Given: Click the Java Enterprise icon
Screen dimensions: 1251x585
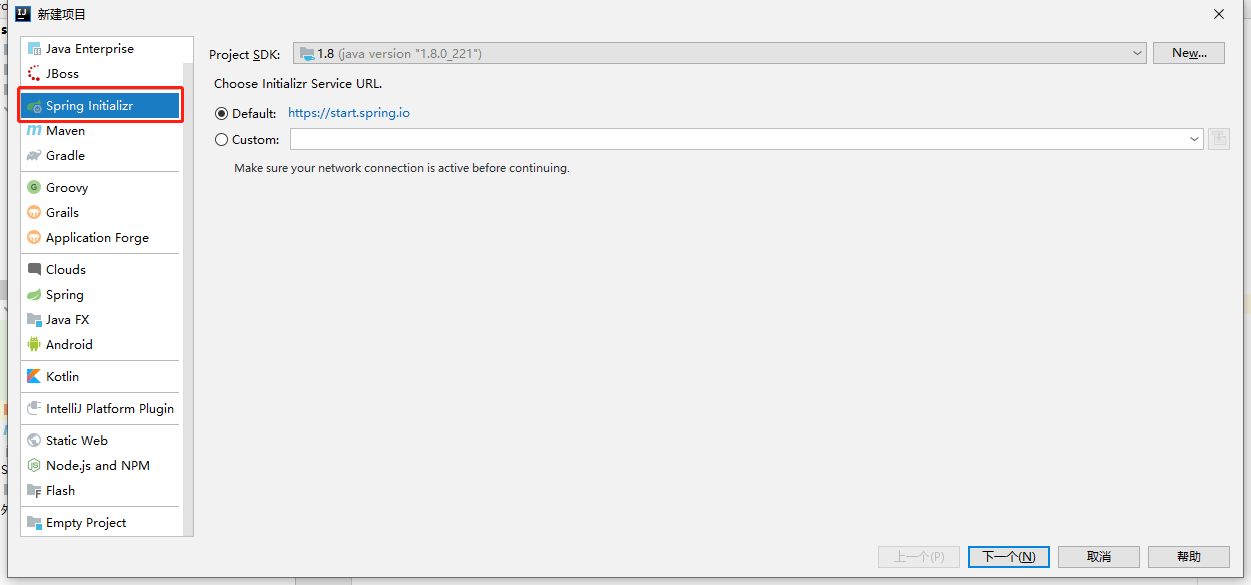Looking at the screenshot, I should click(34, 48).
